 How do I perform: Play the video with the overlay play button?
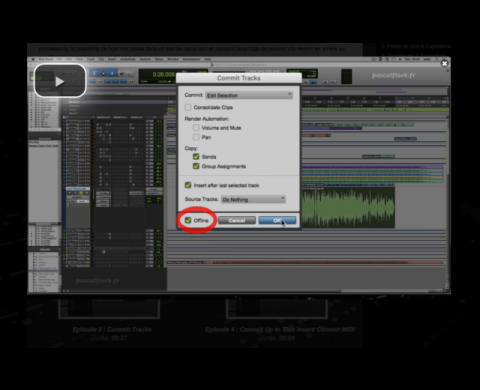[60, 81]
